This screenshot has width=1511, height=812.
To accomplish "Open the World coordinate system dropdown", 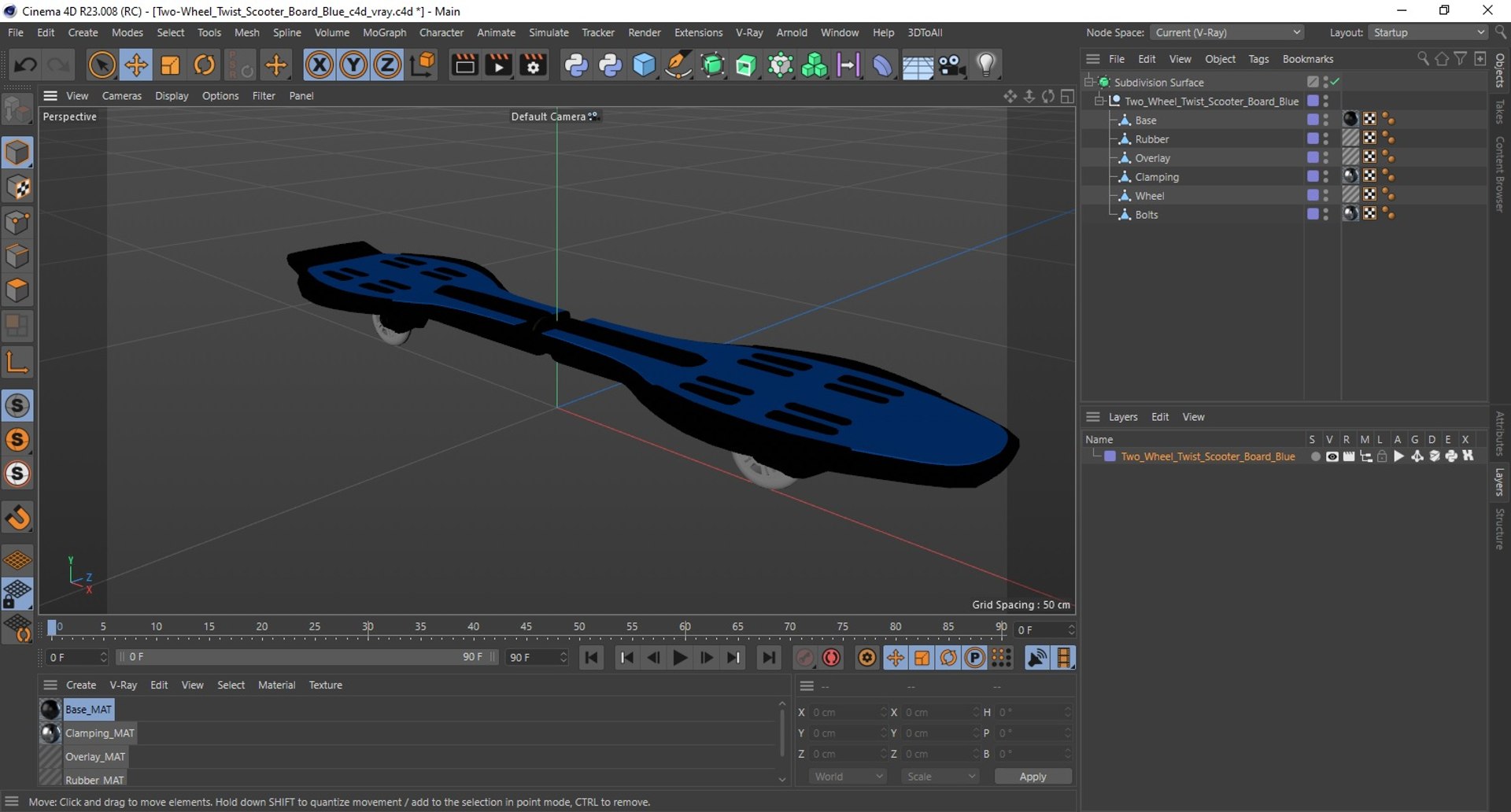I will coord(848,777).
